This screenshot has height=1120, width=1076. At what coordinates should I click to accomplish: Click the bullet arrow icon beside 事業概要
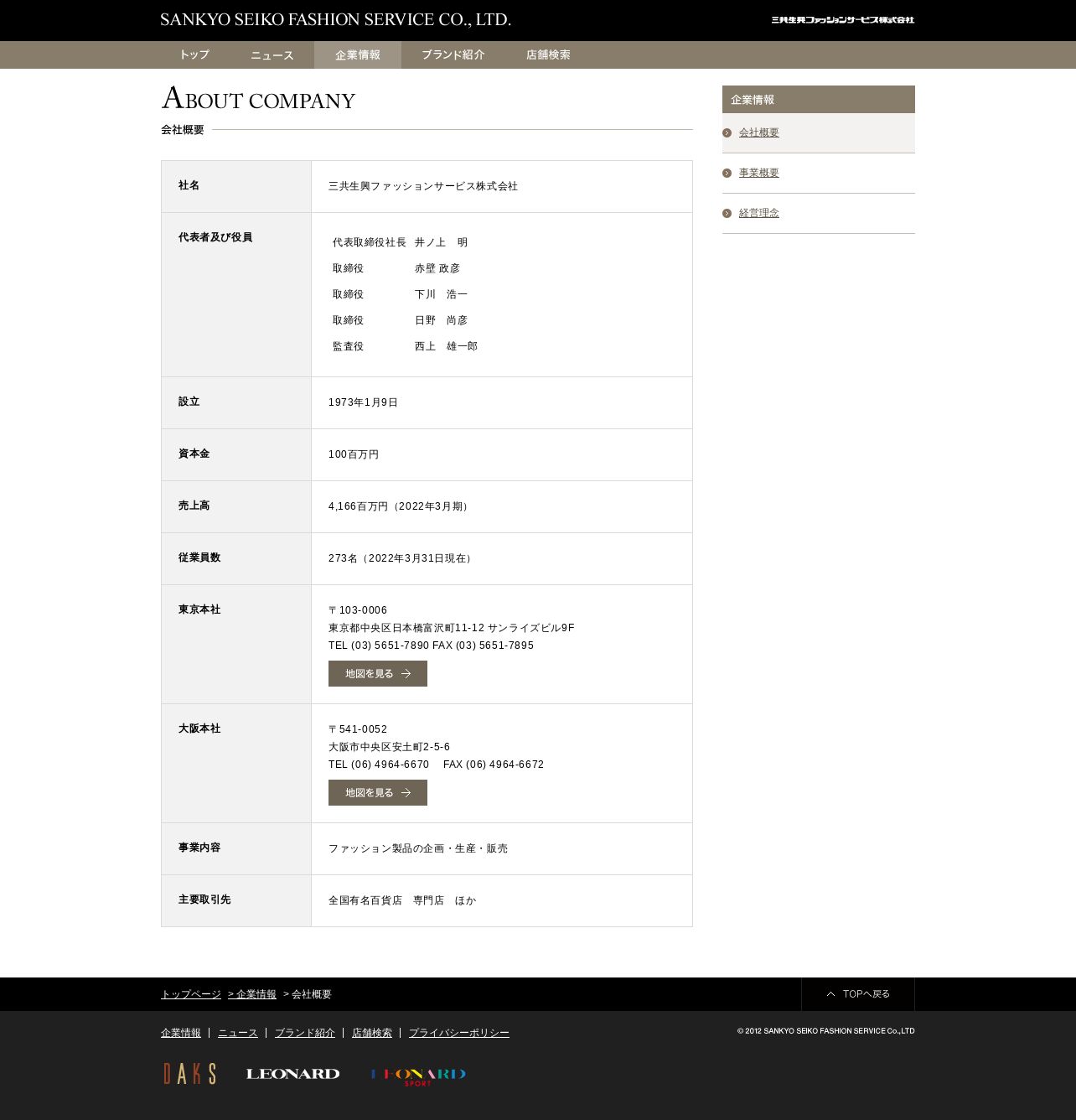tap(727, 174)
